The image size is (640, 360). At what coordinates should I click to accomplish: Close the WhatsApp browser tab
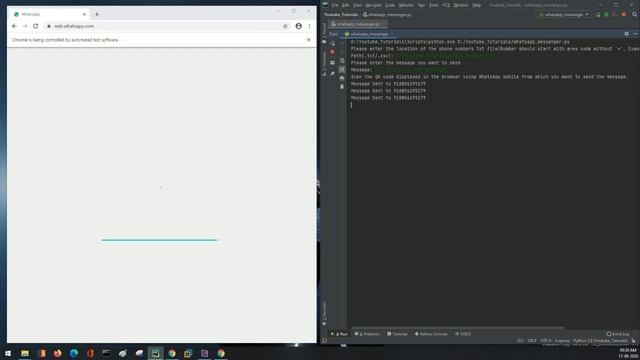tap(84, 14)
